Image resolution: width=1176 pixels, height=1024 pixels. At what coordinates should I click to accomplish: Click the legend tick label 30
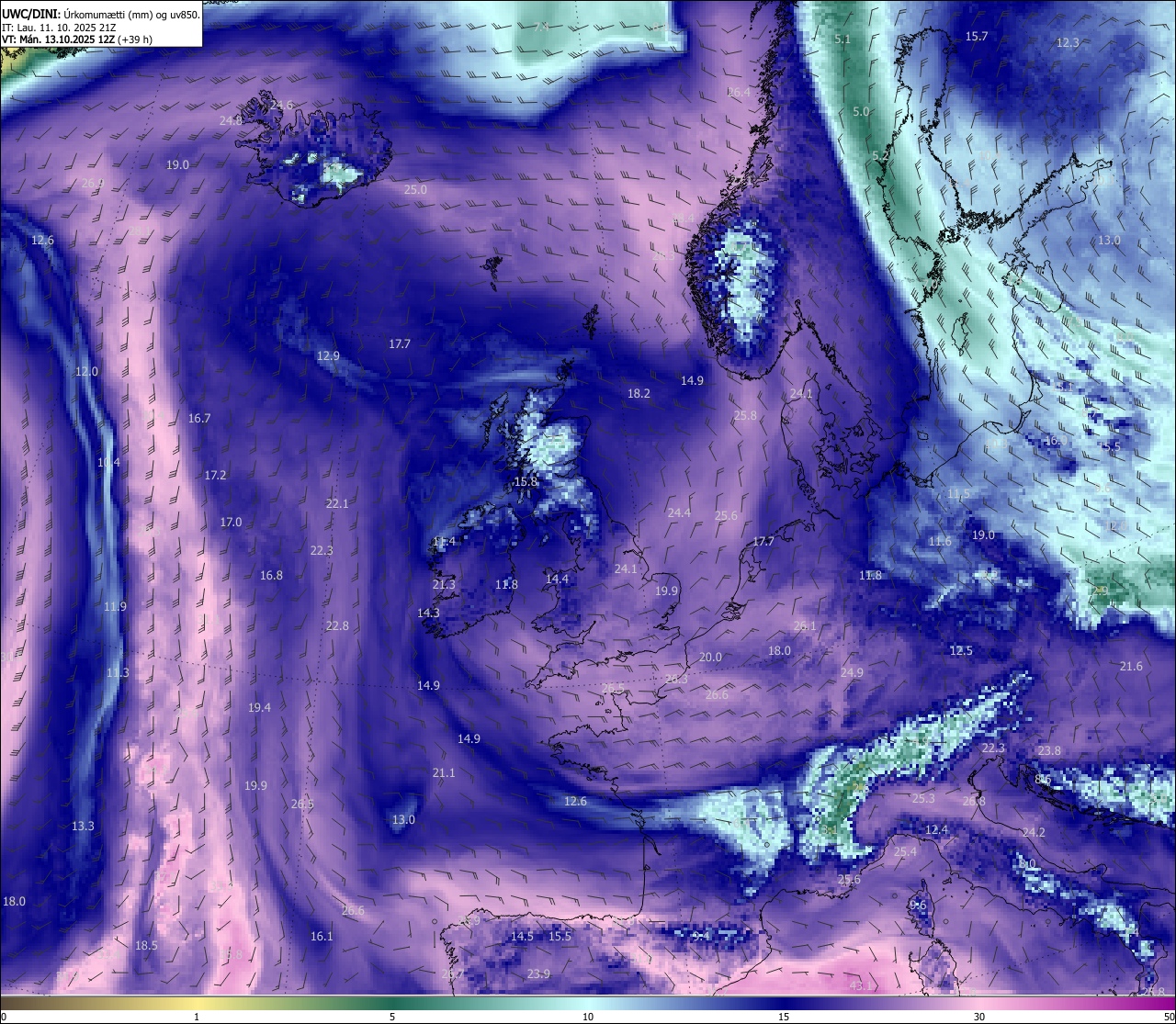tap(979, 1017)
